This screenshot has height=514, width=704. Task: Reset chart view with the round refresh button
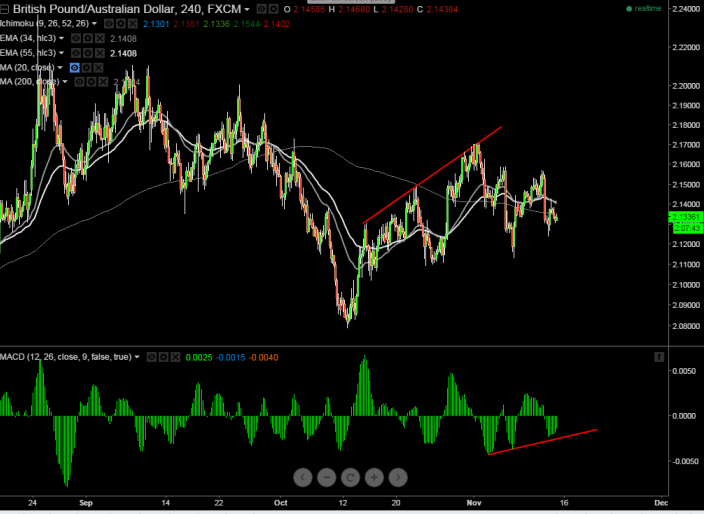pos(350,477)
